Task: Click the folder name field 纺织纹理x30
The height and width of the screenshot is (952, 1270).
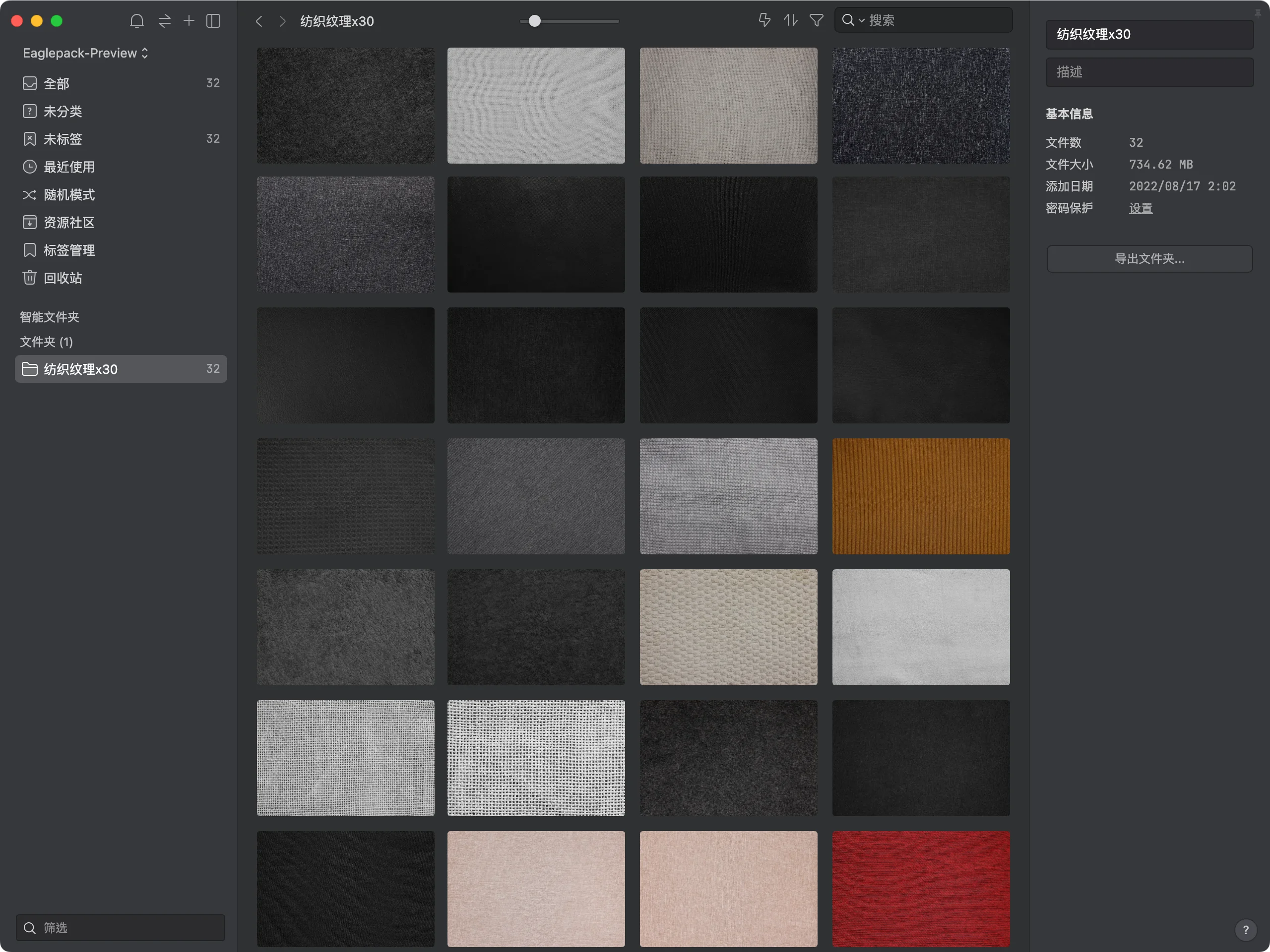Action: point(1149,34)
